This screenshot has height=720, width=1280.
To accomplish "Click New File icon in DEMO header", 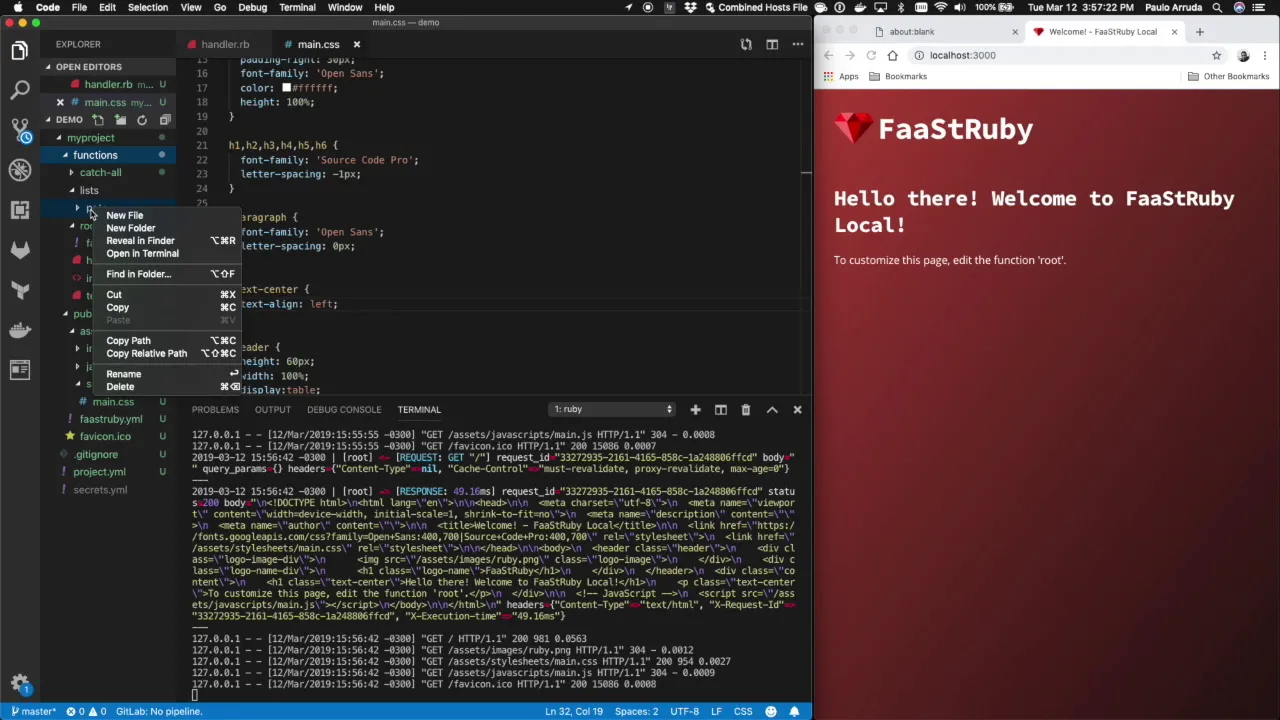I will (98, 120).
